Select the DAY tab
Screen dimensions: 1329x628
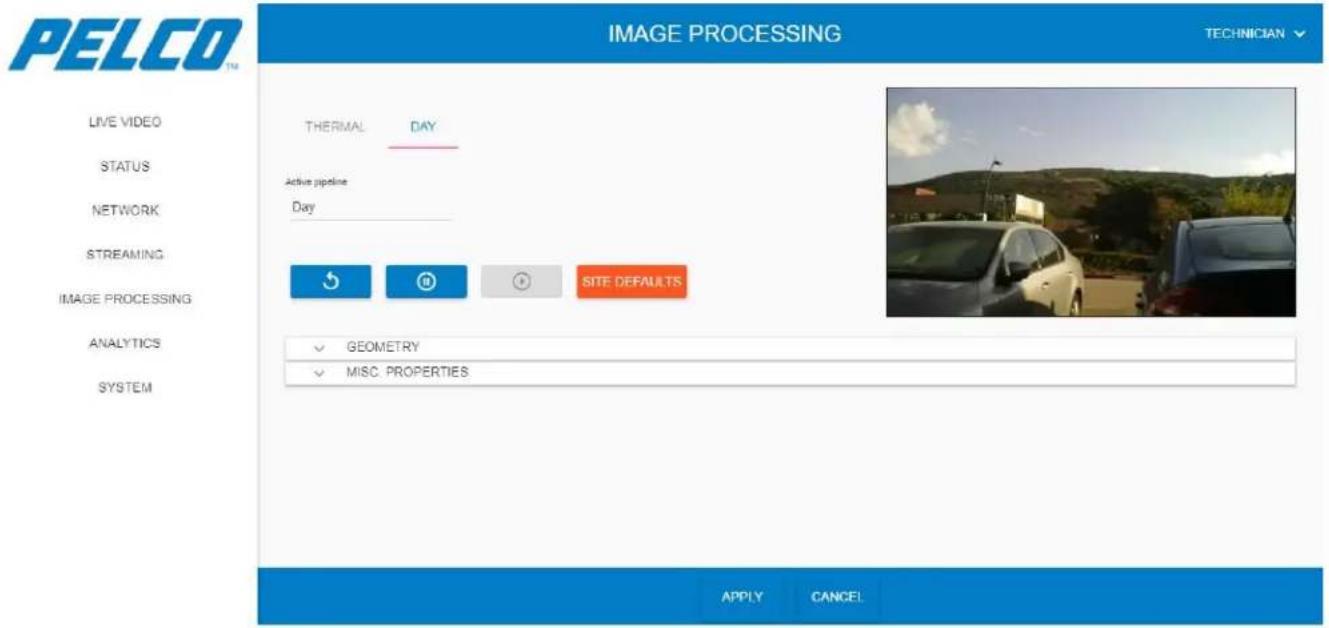coord(423,127)
